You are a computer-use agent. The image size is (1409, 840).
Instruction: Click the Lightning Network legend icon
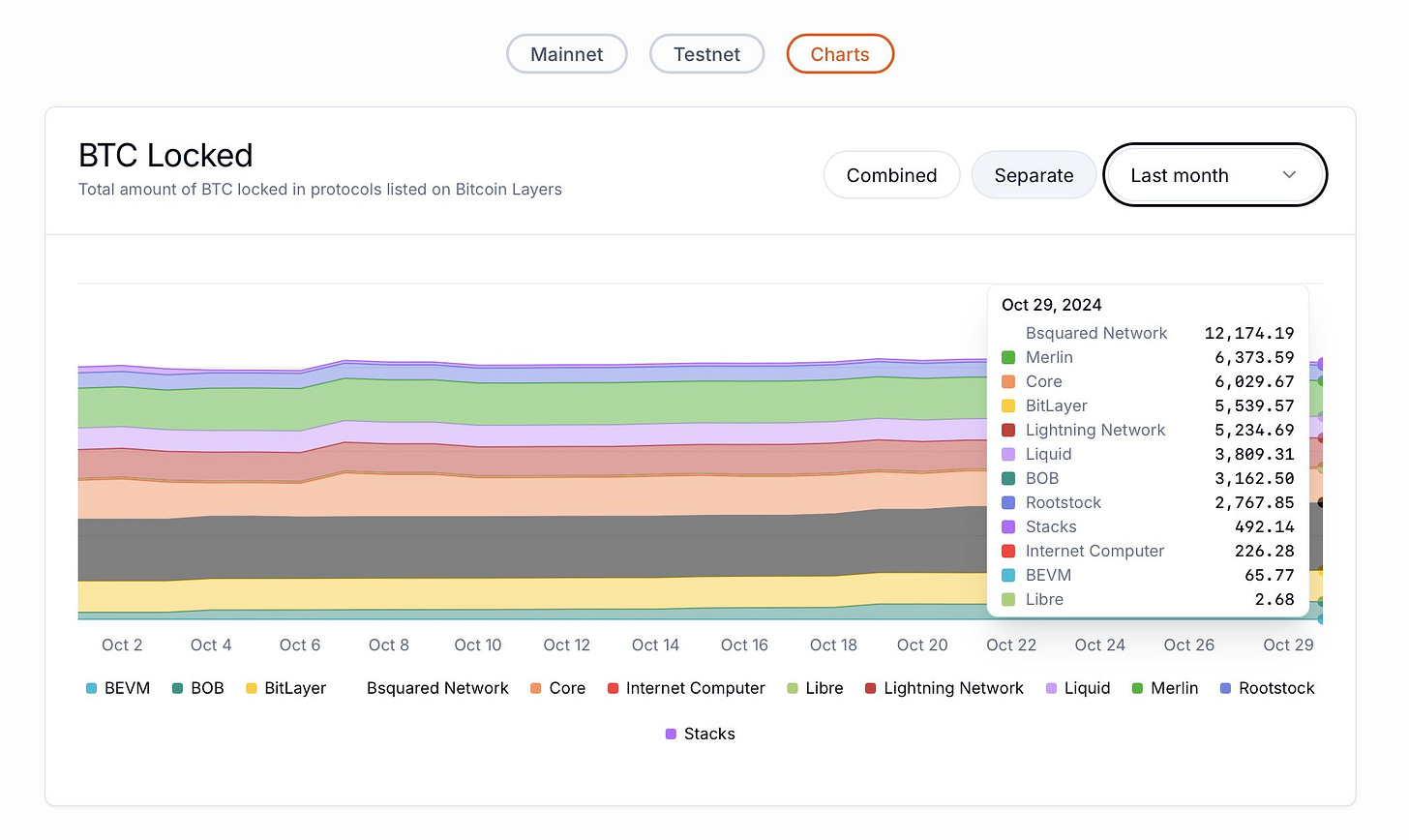871,689
